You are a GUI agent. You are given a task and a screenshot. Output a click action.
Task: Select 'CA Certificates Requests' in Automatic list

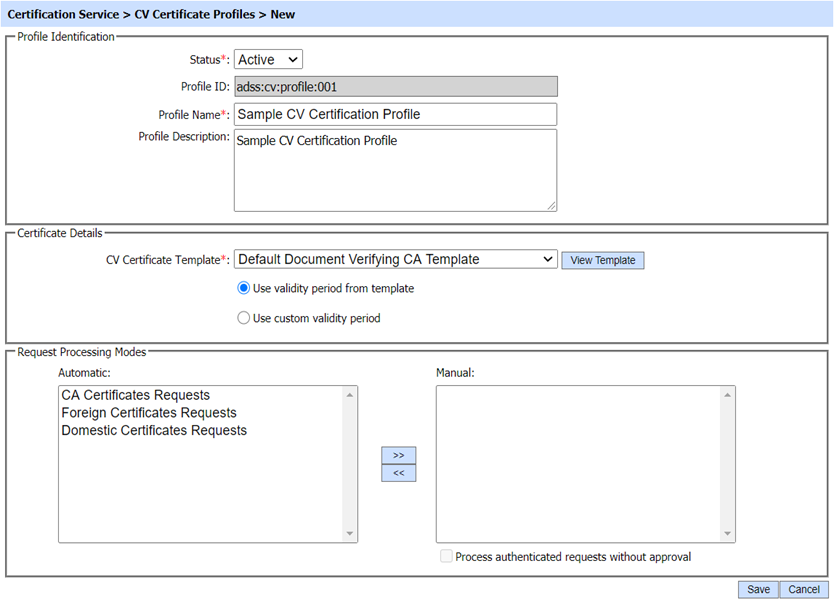(135, 395)
